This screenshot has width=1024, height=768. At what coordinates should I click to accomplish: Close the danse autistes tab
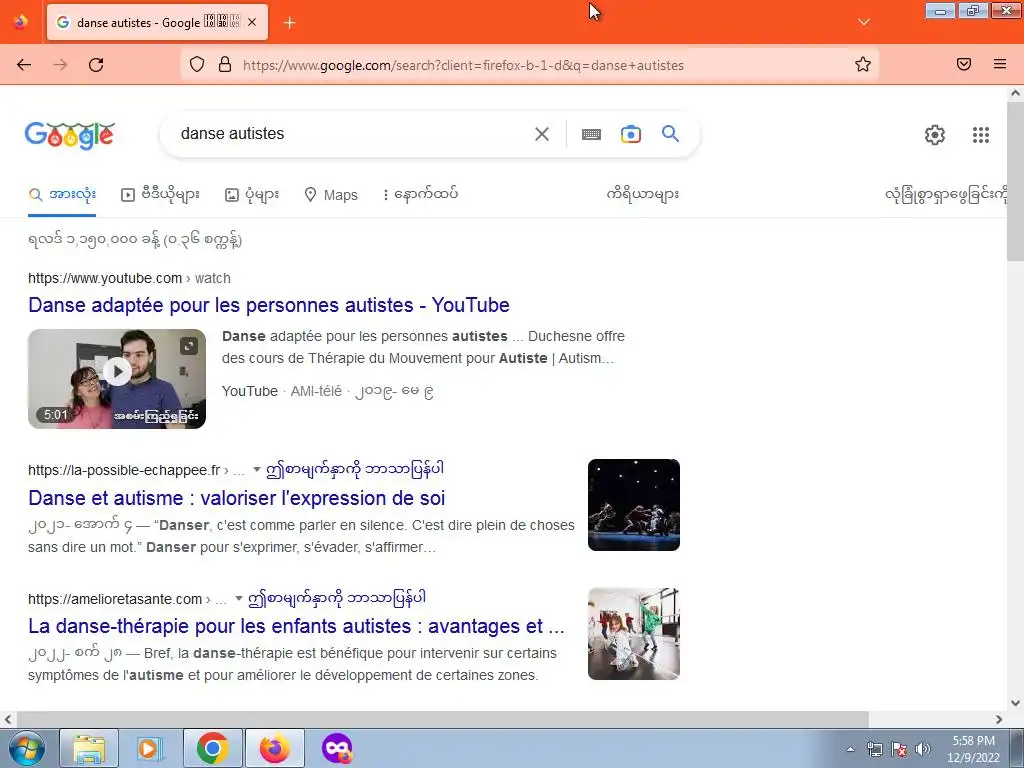pos(252,22)
